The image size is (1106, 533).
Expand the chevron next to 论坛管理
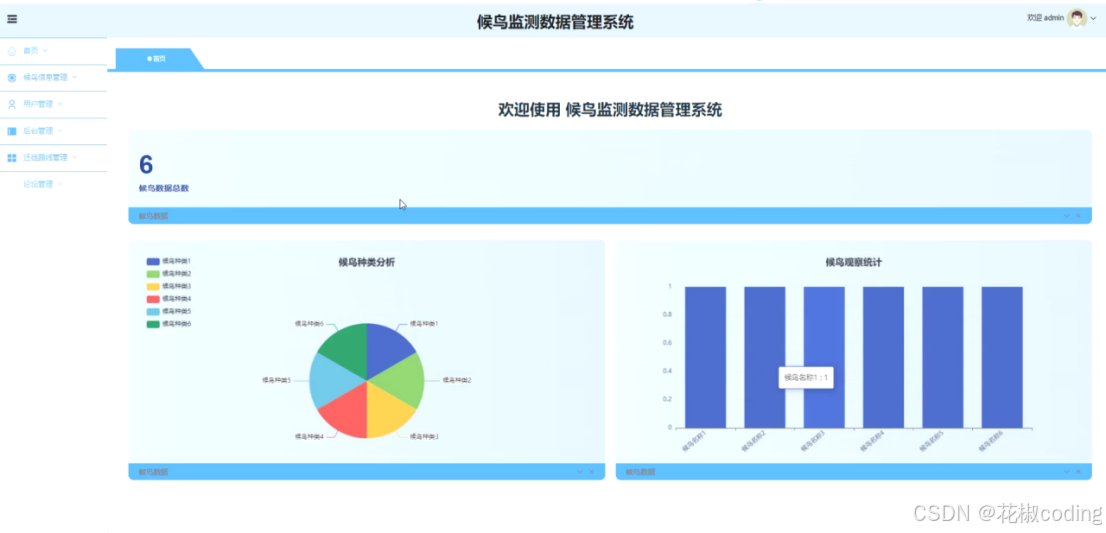pyautogui.click(x=60, y=185)
